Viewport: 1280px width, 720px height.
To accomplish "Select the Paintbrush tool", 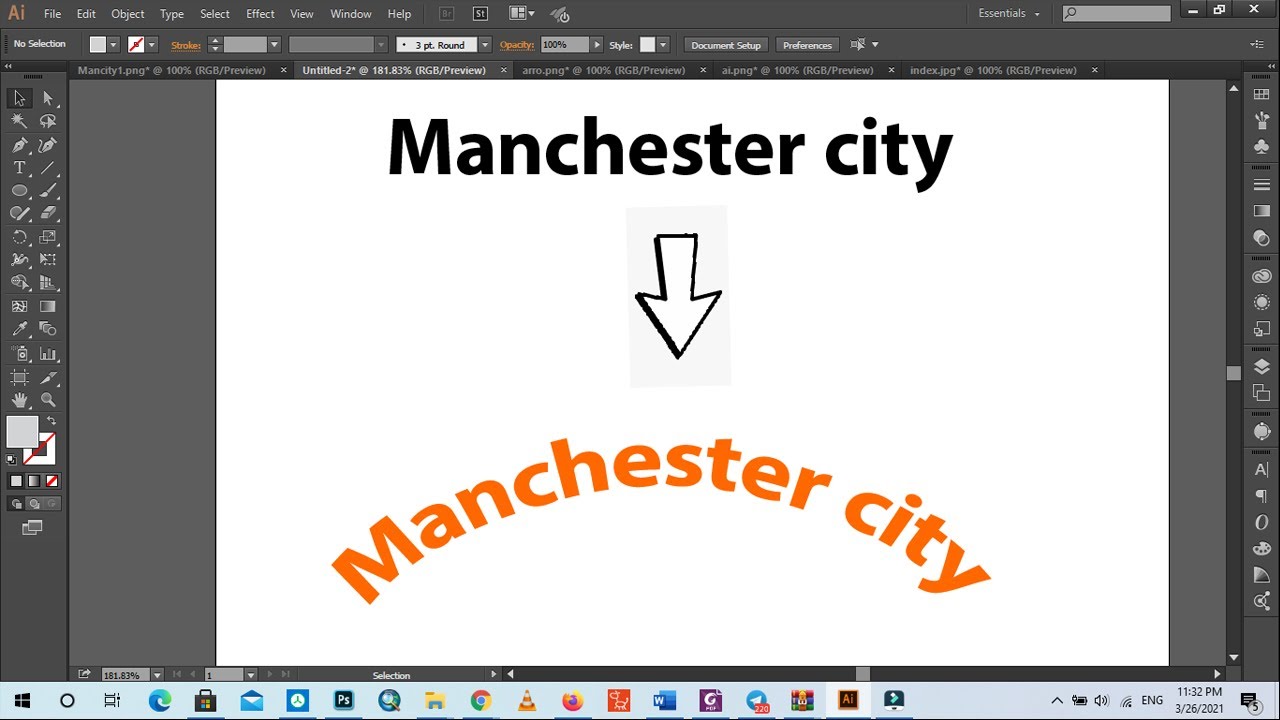I will point(48,191).
